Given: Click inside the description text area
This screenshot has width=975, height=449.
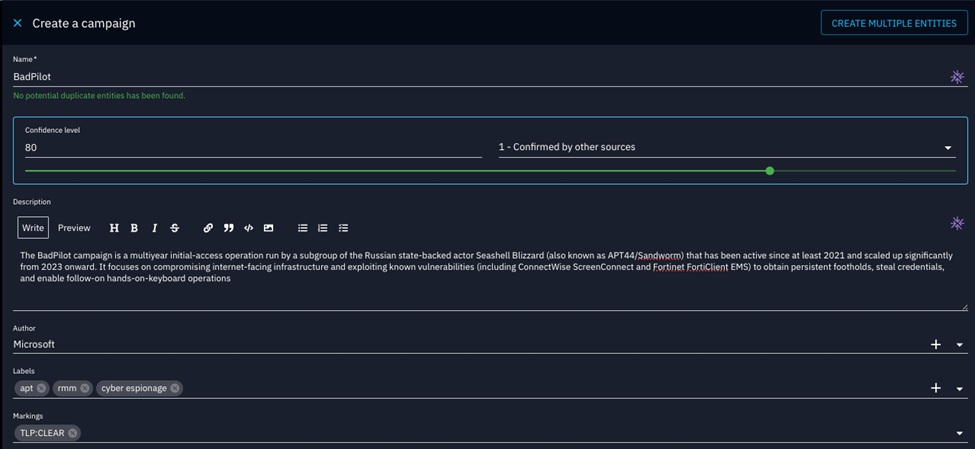Looking at the screenshot, I should point(490,278).
